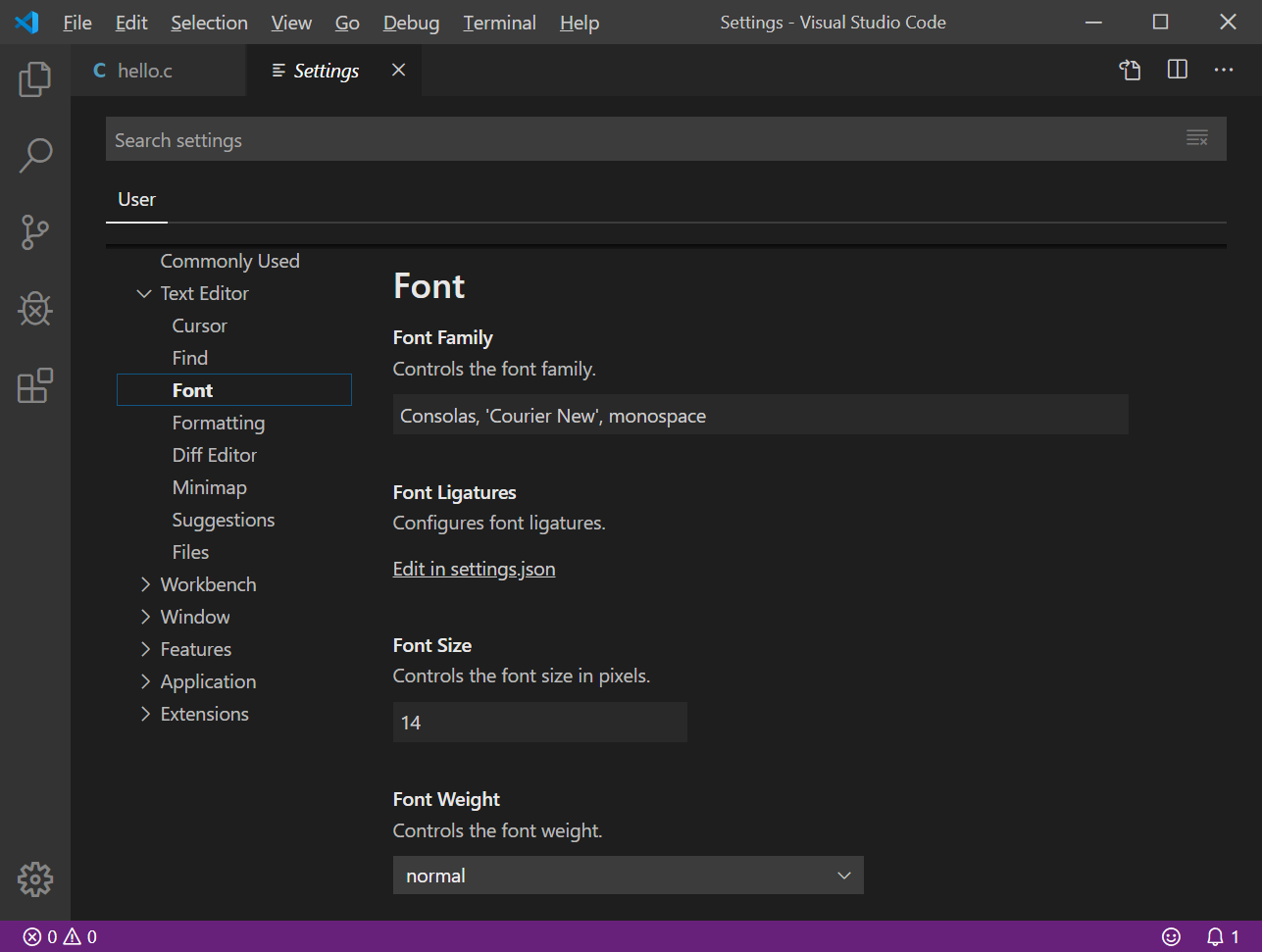Click the Search settings input field
The height and width of the screenshot is (952, 1262).
coord(666,139)
